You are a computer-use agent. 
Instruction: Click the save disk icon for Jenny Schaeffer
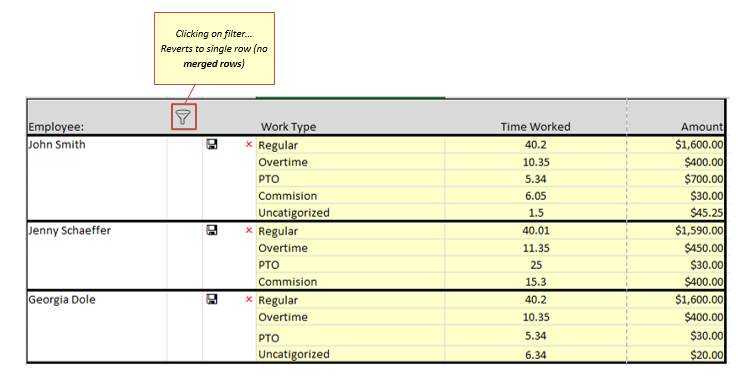coord(212,230)
